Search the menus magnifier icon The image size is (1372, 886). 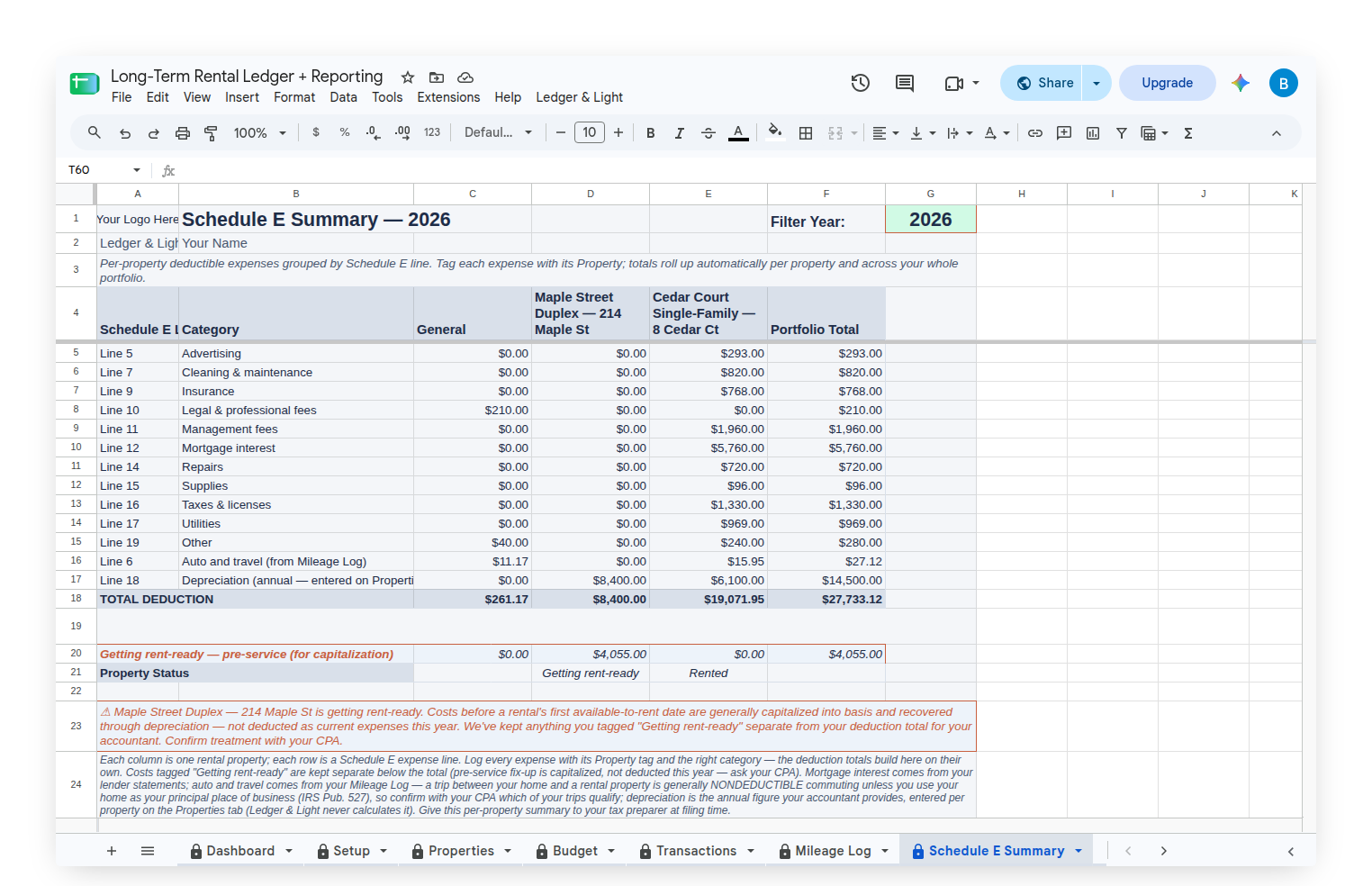(95, 133)
